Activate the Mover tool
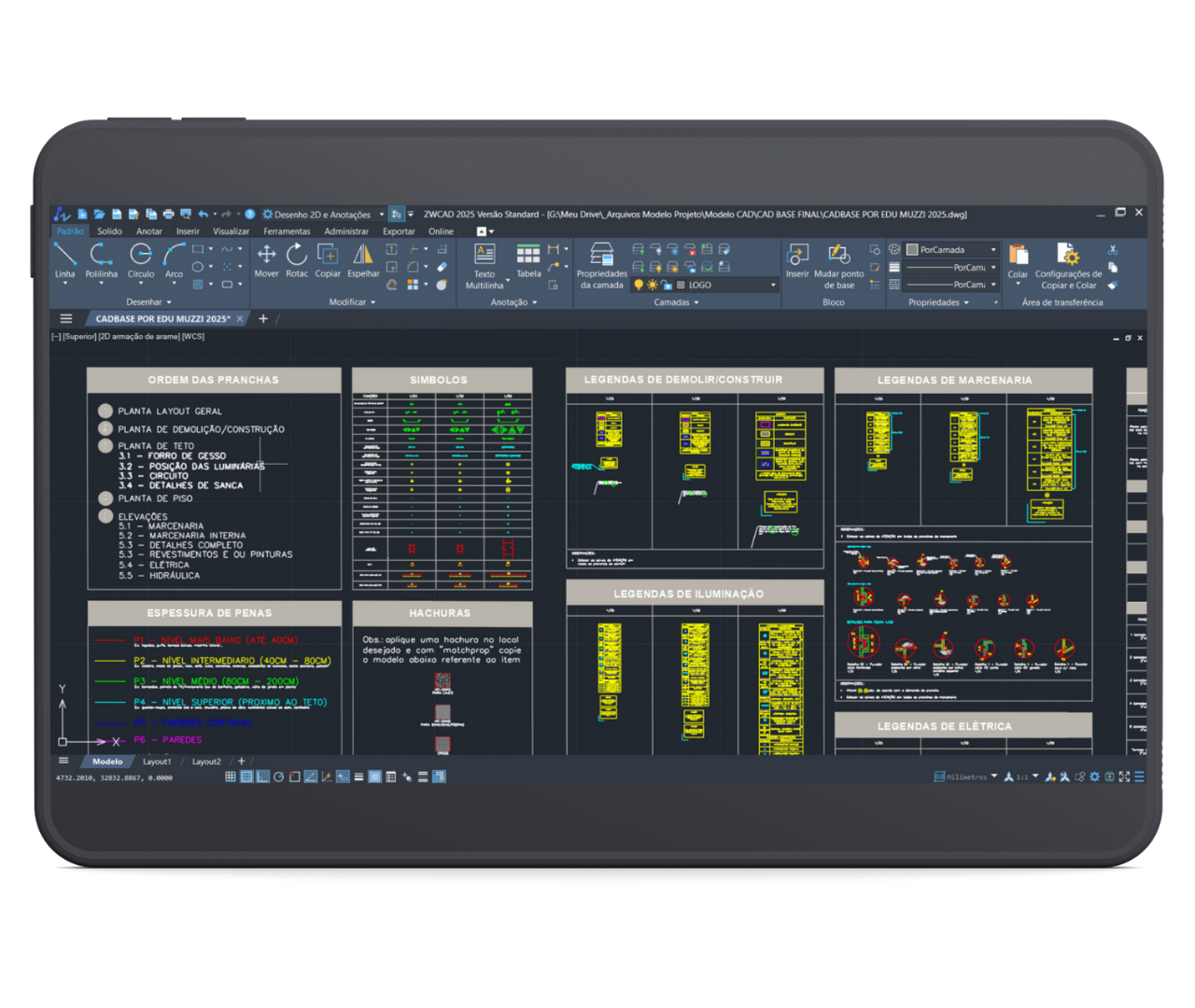1195x1008 pixels. coord(266,260)
